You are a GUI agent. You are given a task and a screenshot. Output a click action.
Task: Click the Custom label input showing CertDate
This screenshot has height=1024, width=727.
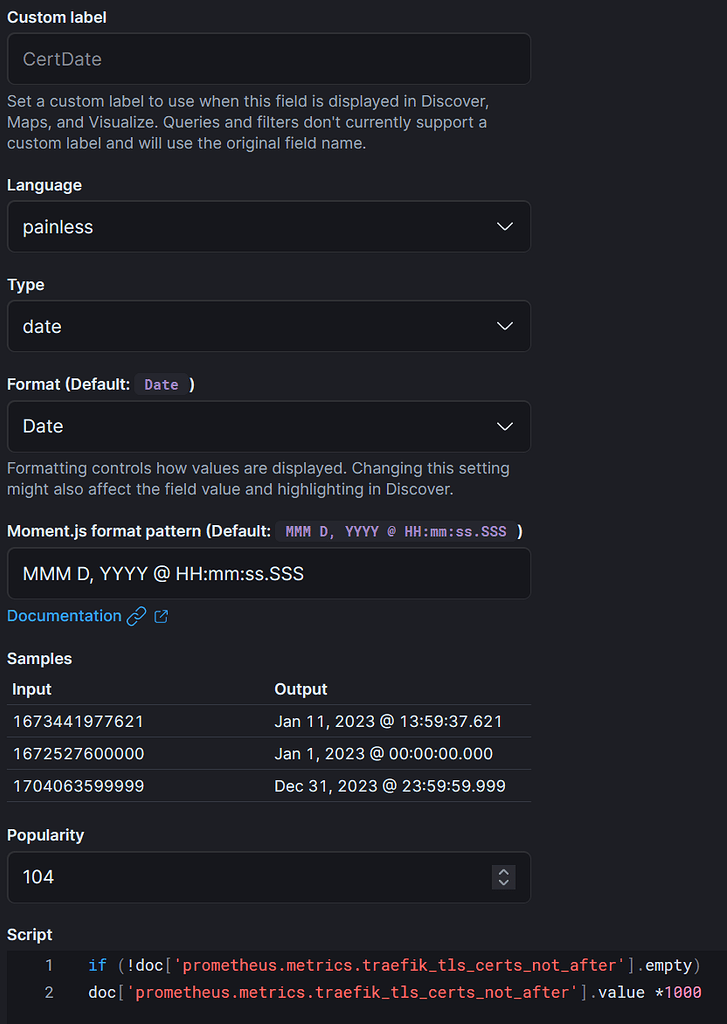click(269, 59)
